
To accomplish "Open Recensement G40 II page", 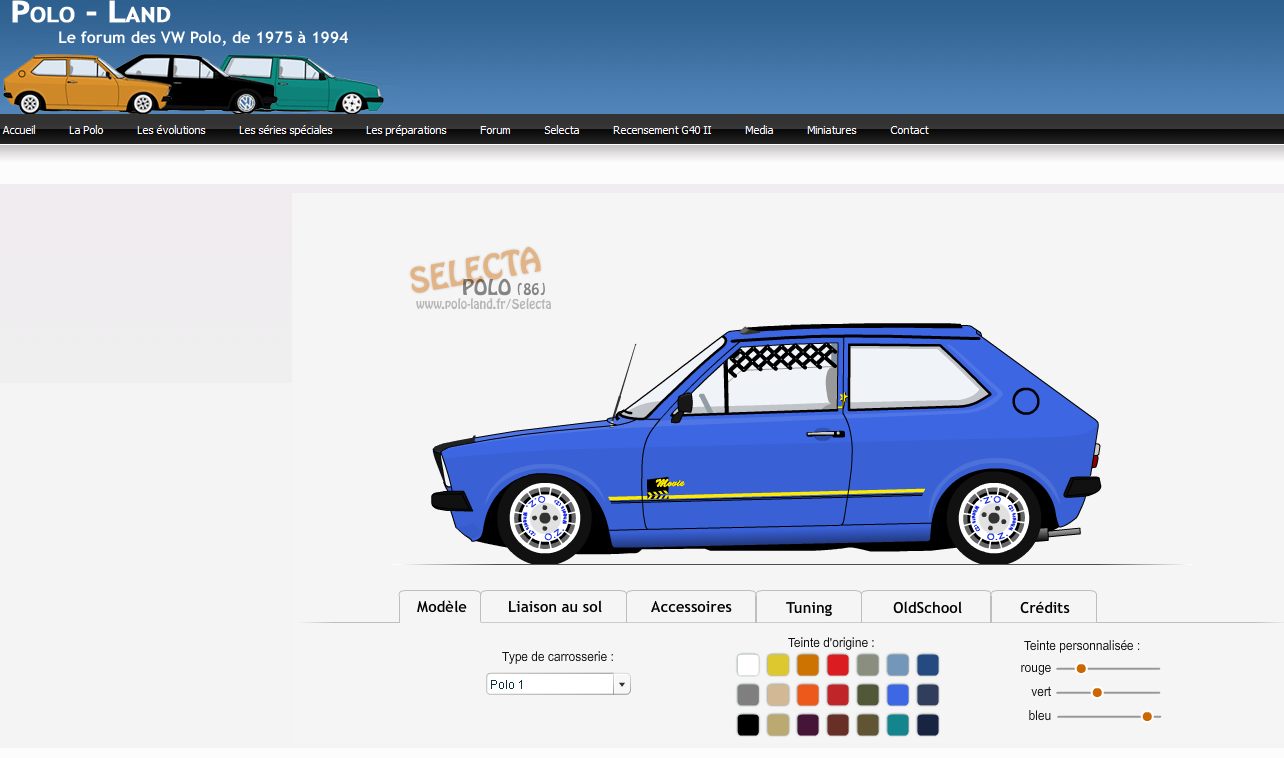I will [x=662, y=130].
